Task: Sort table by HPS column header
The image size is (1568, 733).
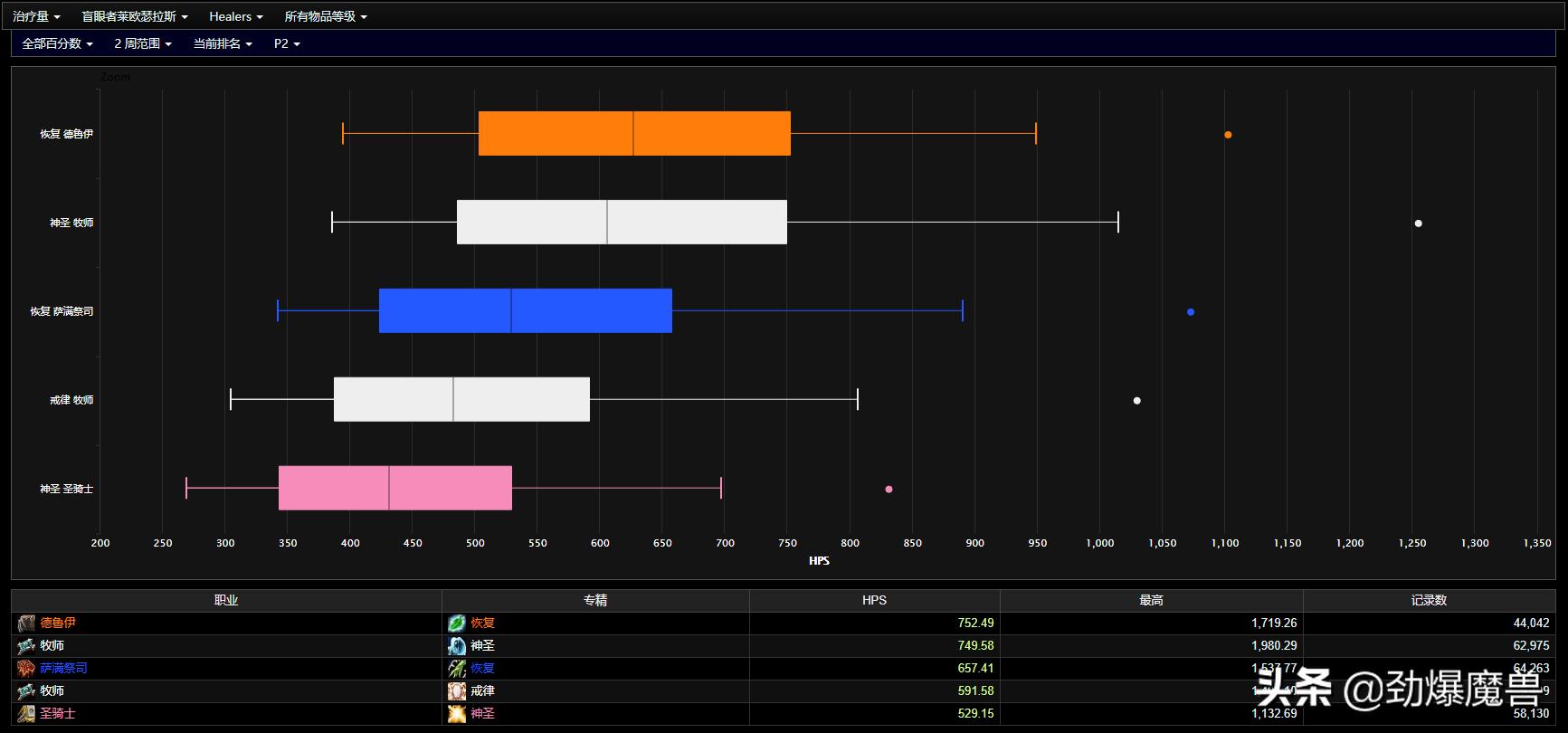Action: (x=874, y=600)
